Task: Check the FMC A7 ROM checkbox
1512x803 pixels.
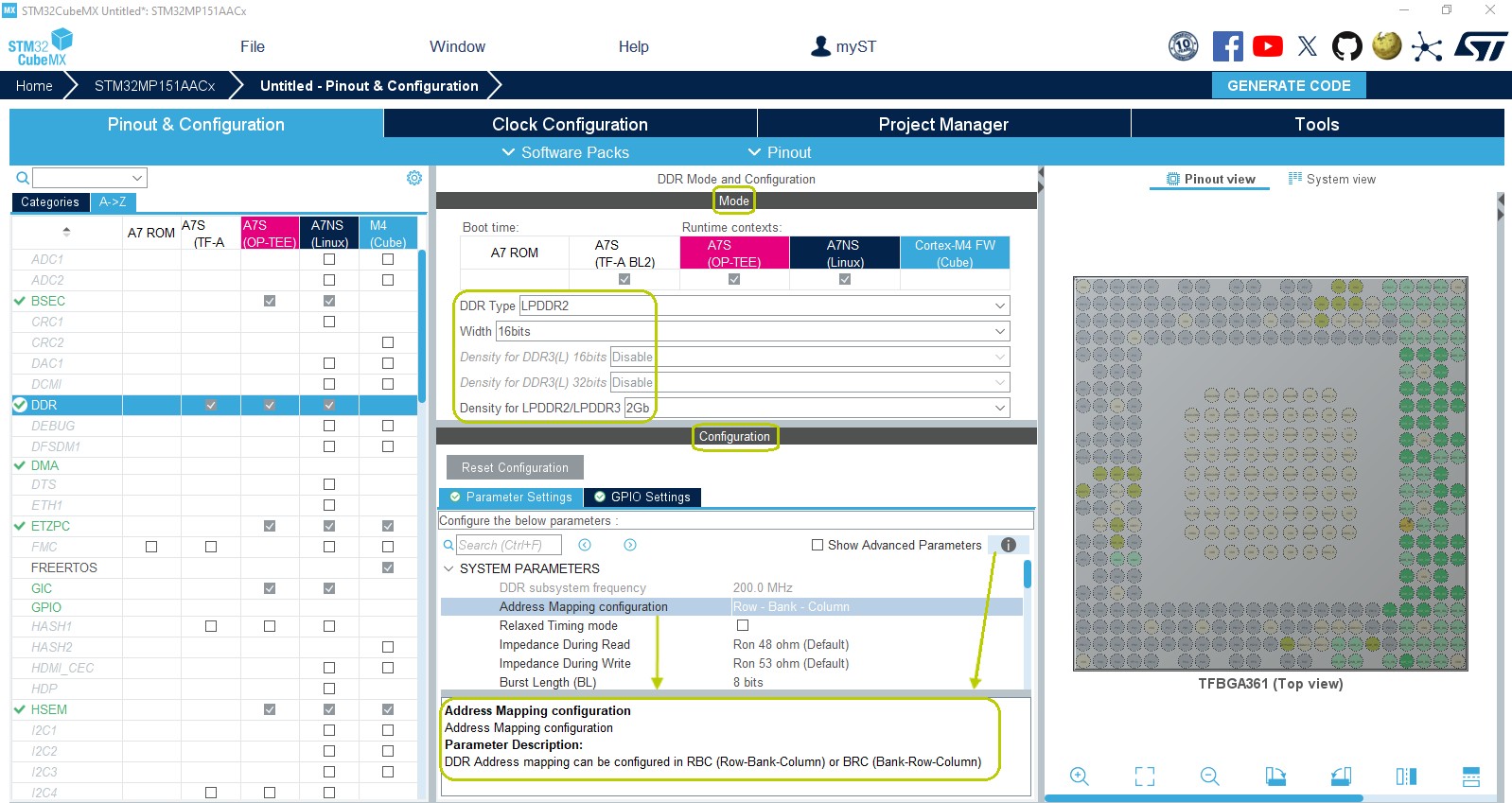Action: tap(151, 547)
